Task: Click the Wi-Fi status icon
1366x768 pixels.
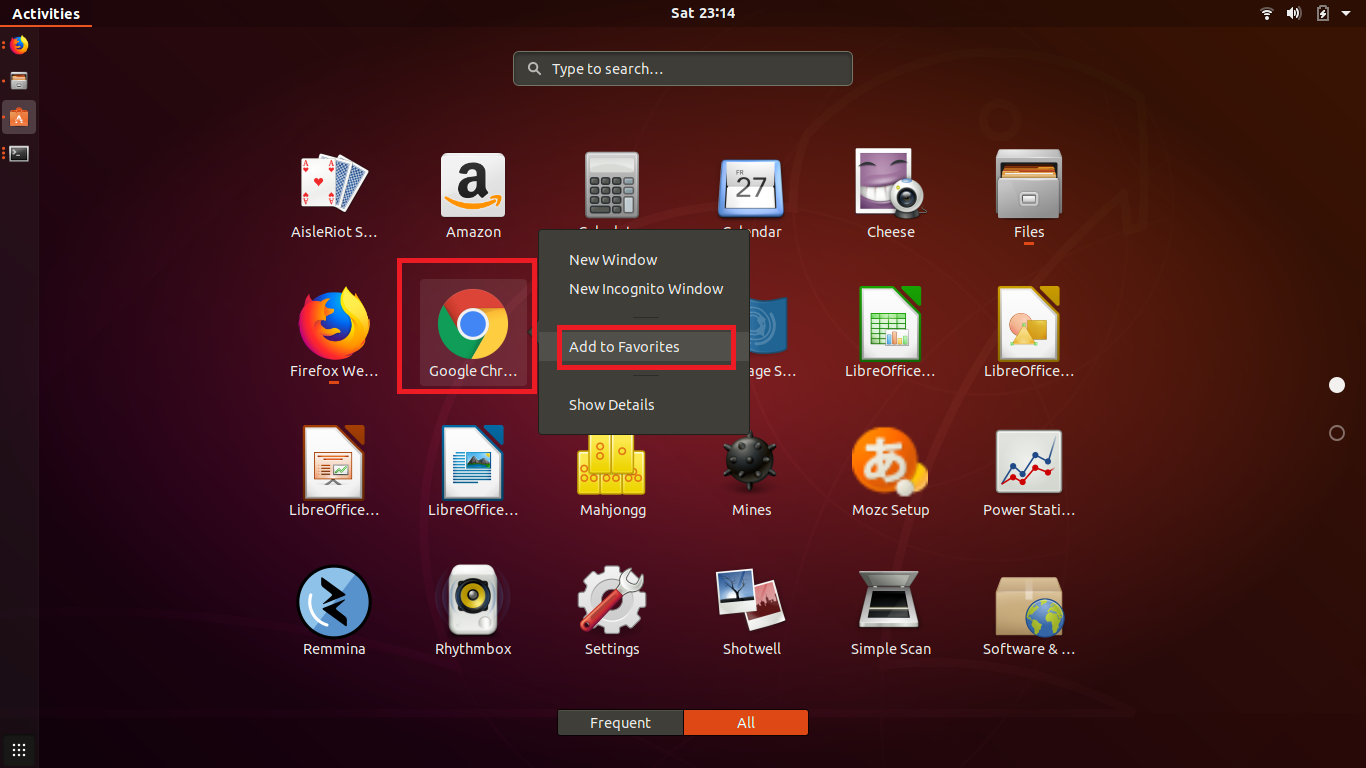Action: tap(1267, 13)
